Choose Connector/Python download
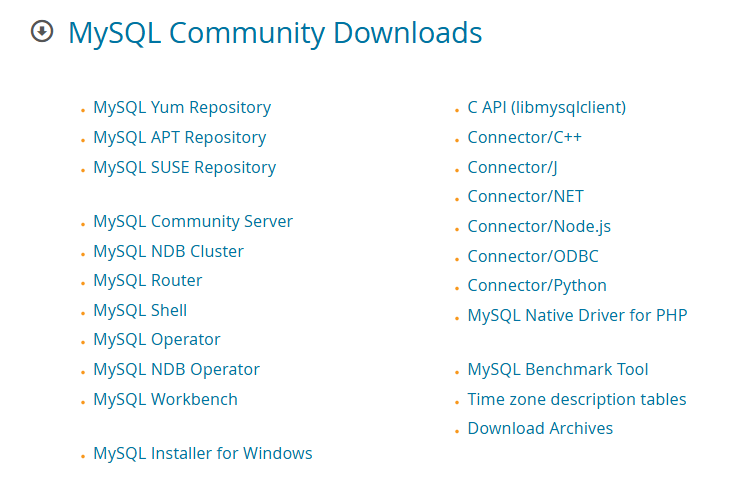The width and height of the screenshot is (741, 479). point(537,286)
